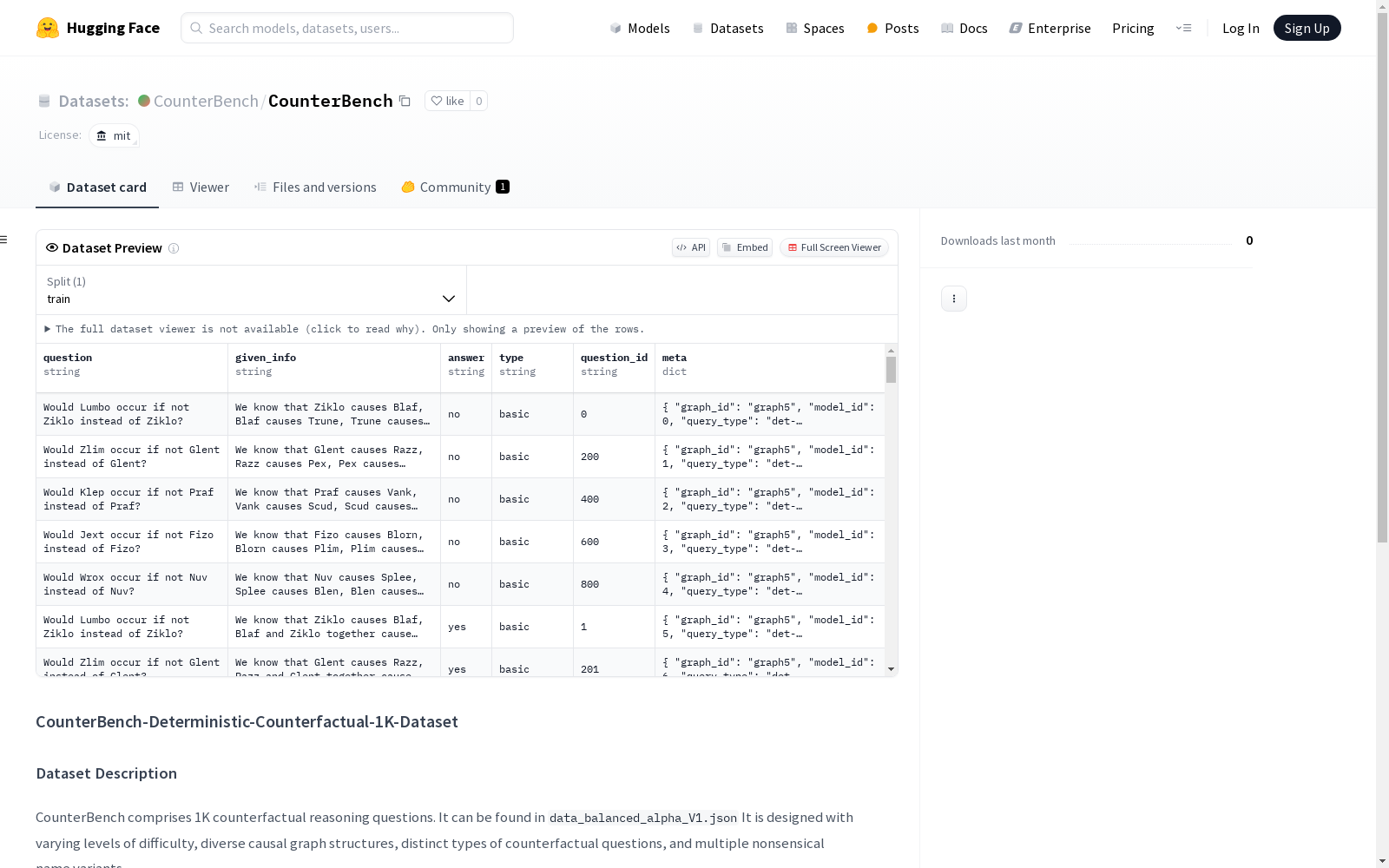Open Enterprise in navigation
The image size is (1389, 868).
pyautogui.click(x=1050, y=28)
